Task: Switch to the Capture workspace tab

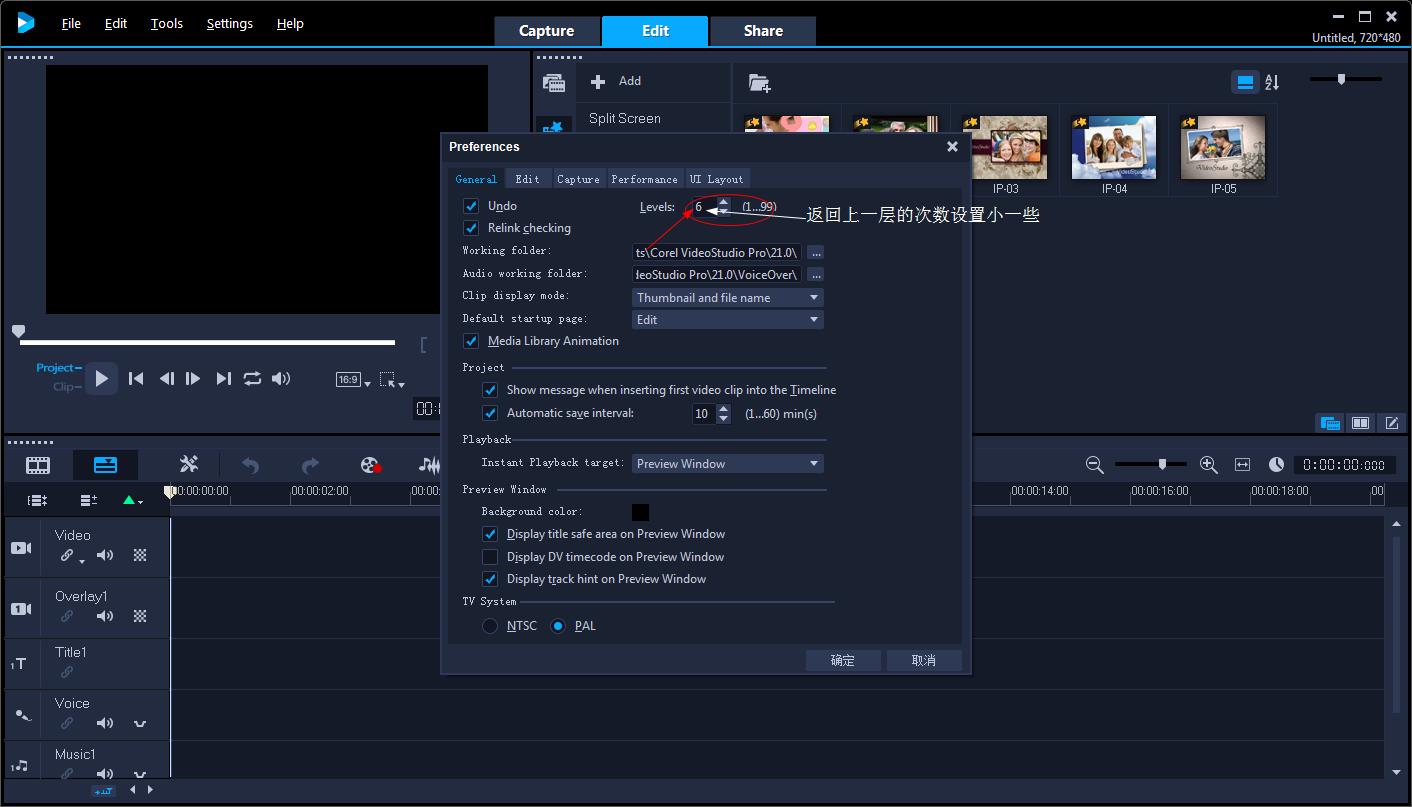Action: [546, 31]
